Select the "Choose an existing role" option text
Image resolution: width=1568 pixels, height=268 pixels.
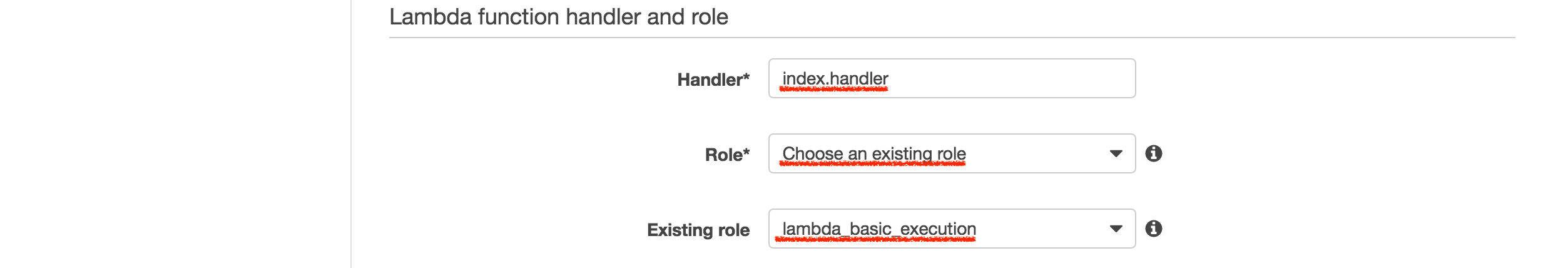tap(873, 153)
